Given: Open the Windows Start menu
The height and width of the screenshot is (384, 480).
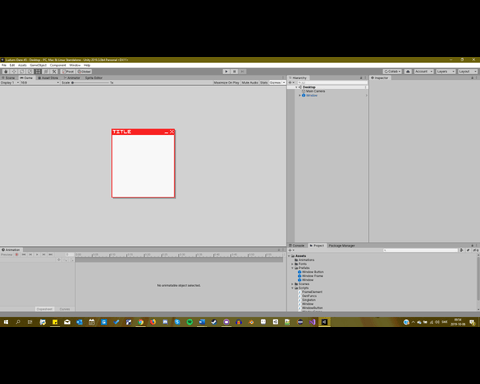Looking at the screenshot, I should coord(6,322).
